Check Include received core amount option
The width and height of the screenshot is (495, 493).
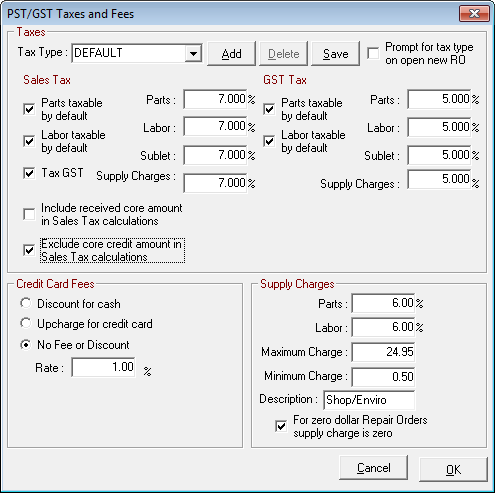[29, 214]
